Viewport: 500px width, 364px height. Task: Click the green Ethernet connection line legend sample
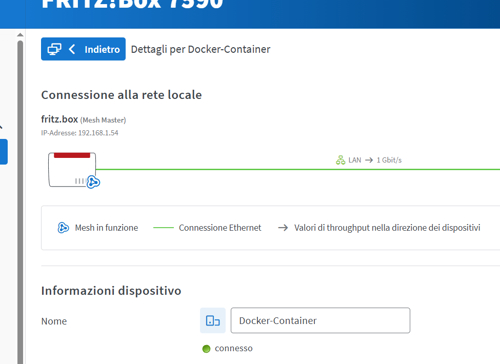pos(163,228)
